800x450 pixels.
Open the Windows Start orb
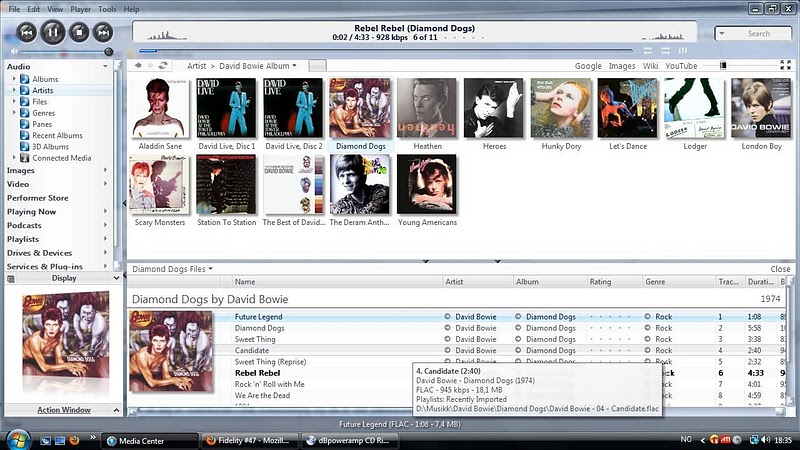click(x=17, y=440)
